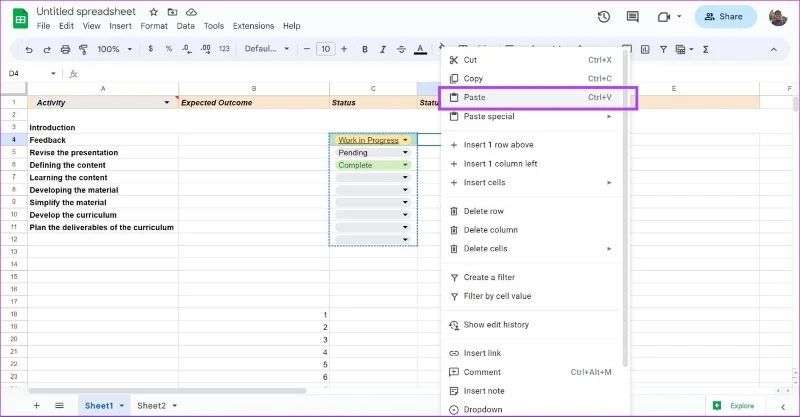Viewport: 800px width, 417px height.
Task: Select Filter by cell value
Action: (x=532, y=296)
